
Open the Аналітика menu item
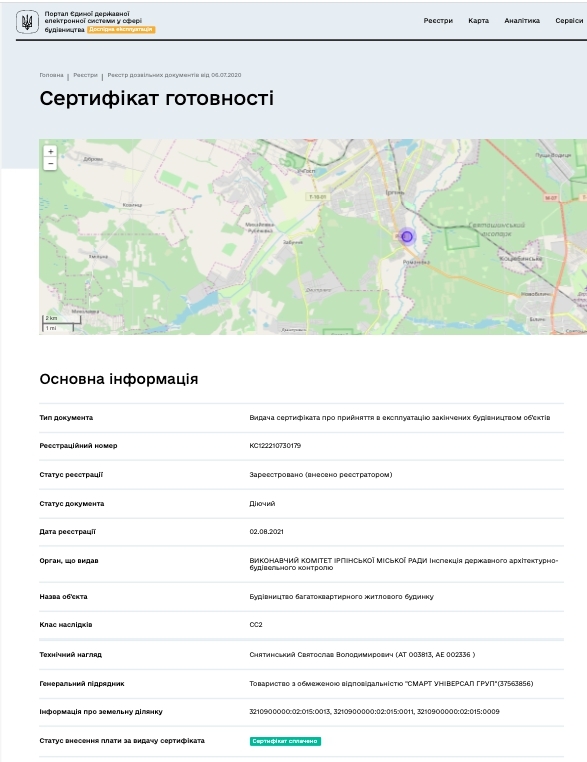522,20
